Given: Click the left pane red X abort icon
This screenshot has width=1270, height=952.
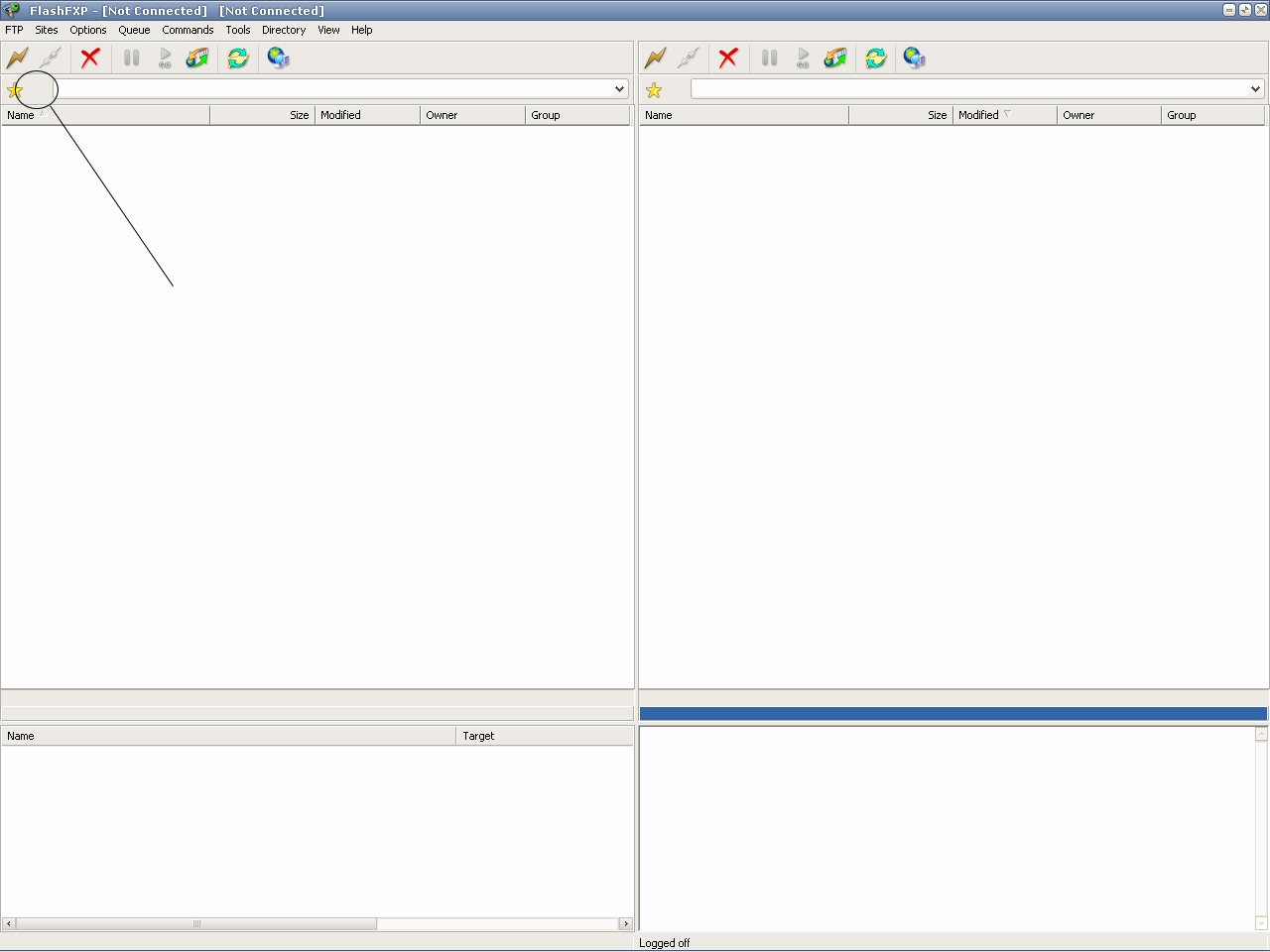Looking at the screenshot, I should 90,58.
